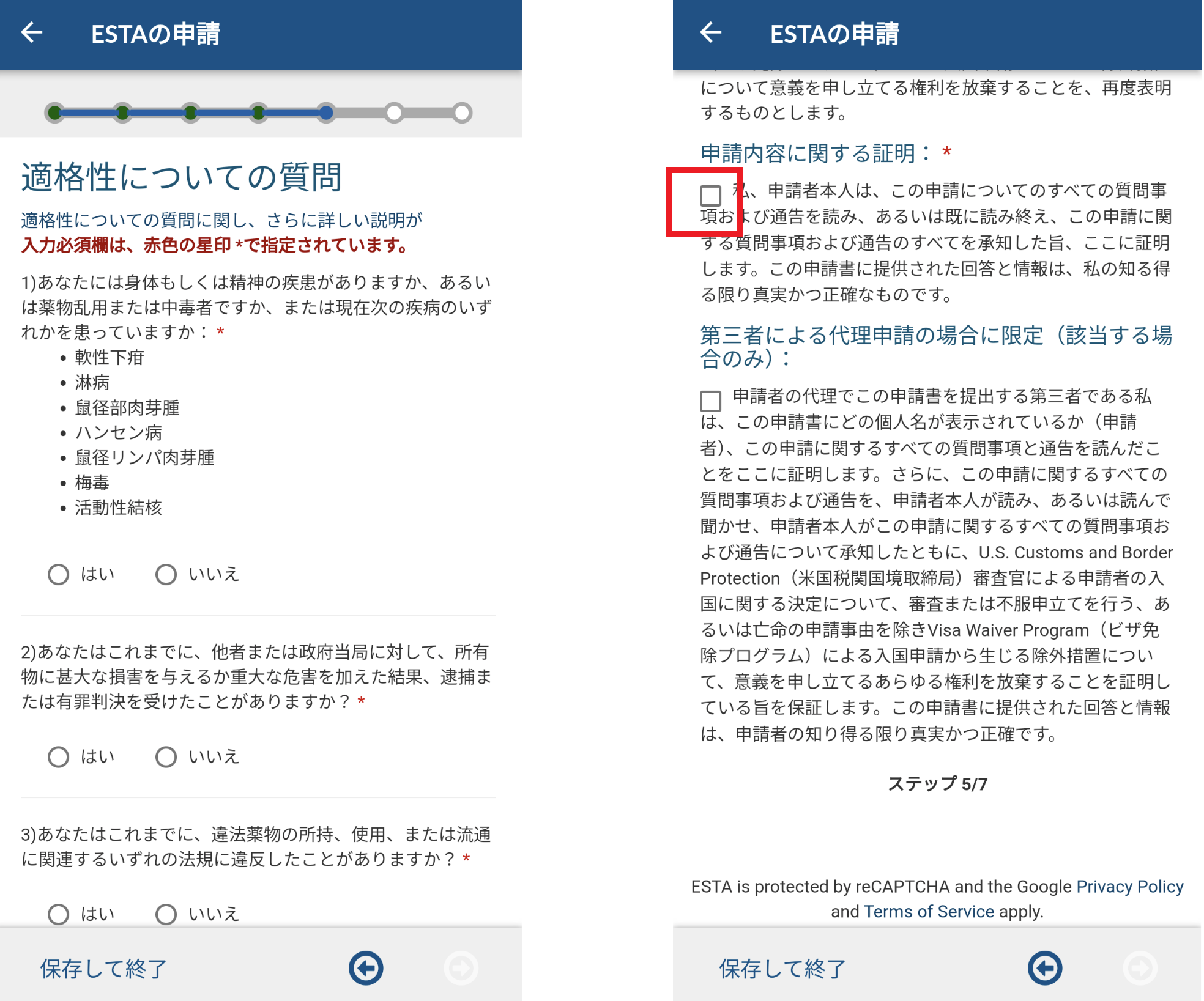Image resolution: width=1204 pixels, height=1001 pixels.
Task: Select はい for question 3 about illegal drugs
Action: pos(59,914)
